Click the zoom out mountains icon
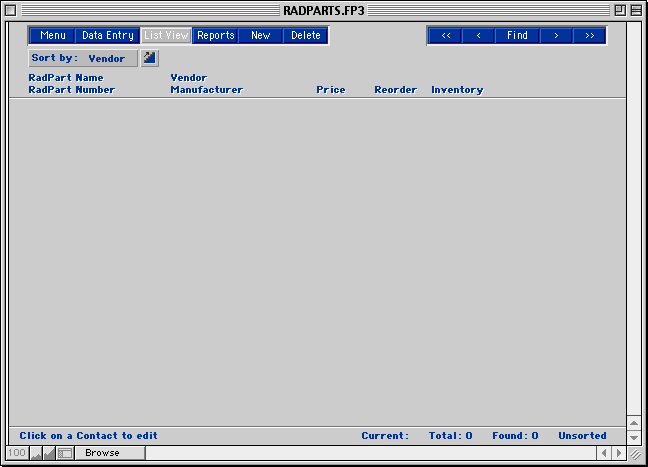648x467 pixels. (36, 453)
